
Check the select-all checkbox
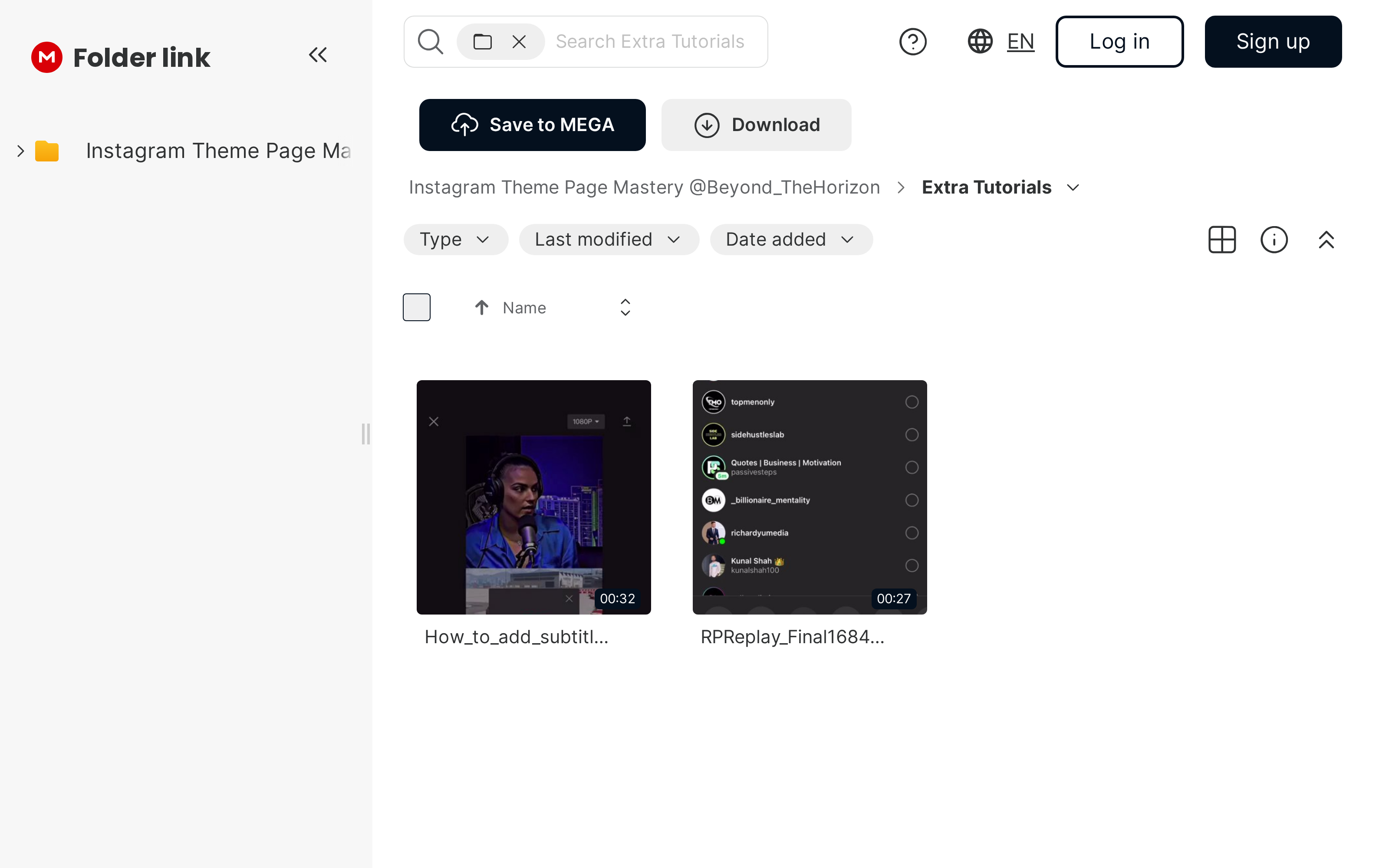tap(416, 308)
